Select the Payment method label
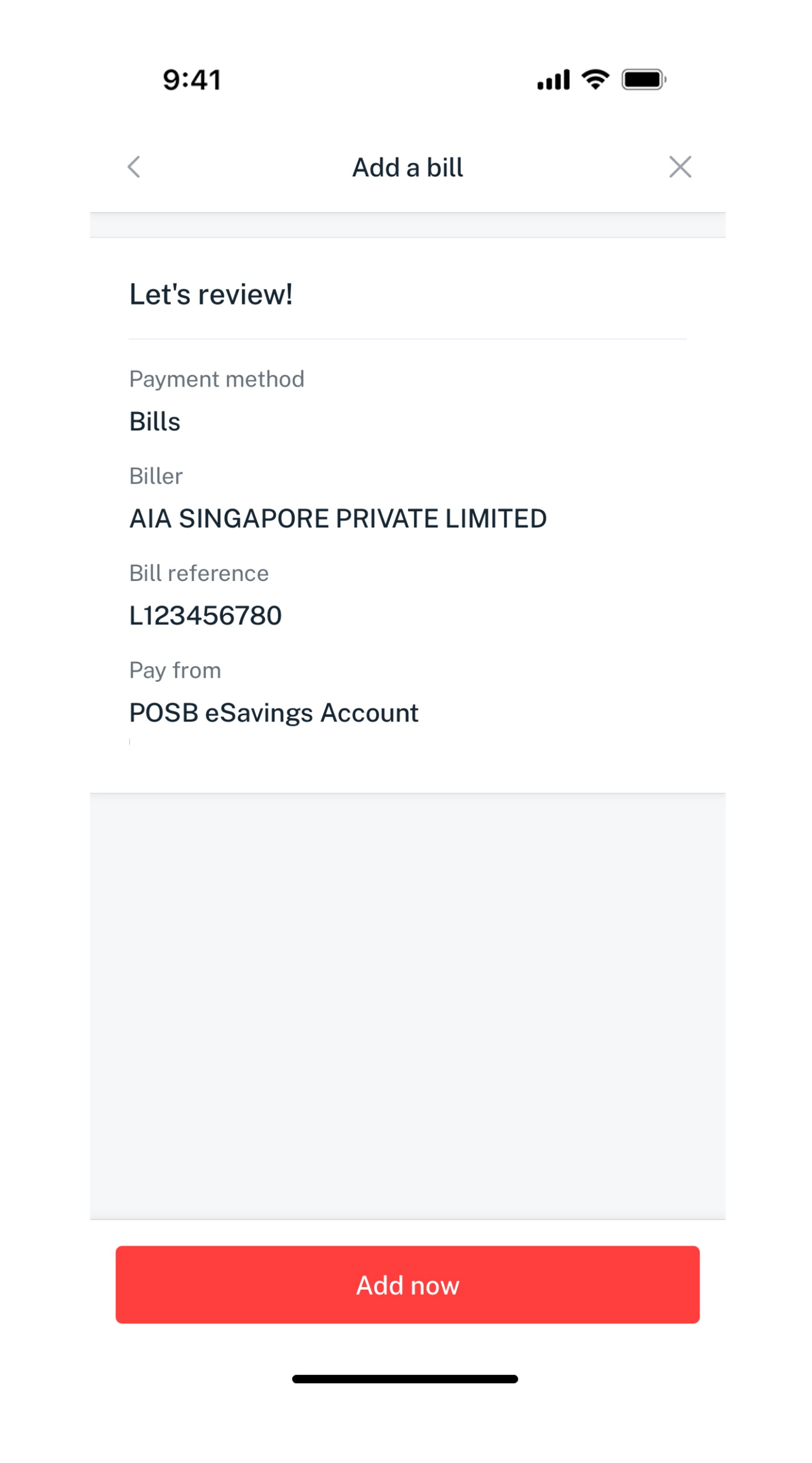The image size is (812, 1463). click(216, 379)
